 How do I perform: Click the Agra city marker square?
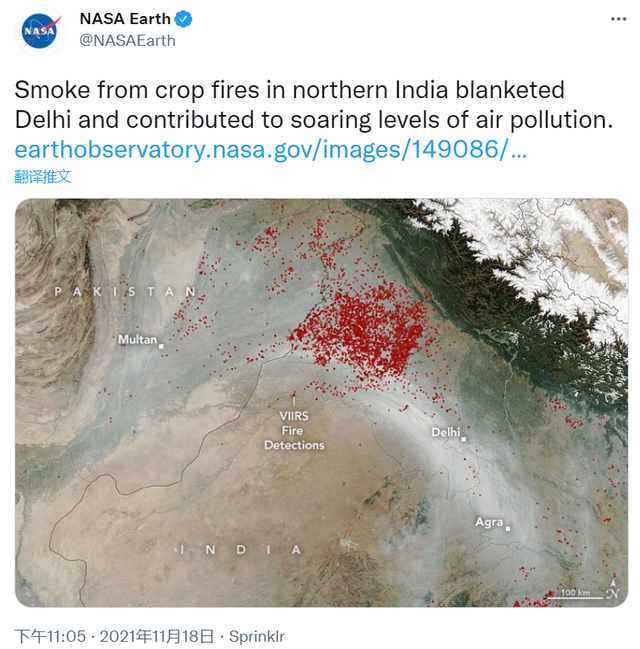click(x=508, y=529)
